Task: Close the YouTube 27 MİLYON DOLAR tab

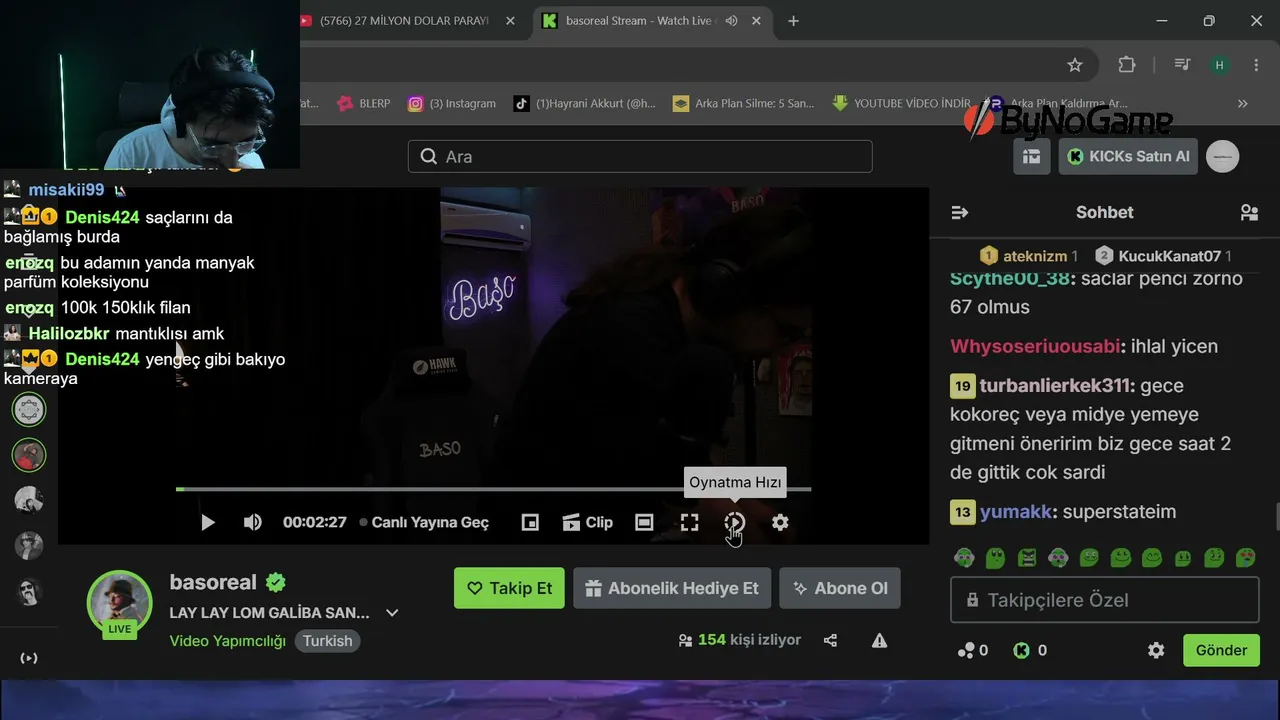Action: point(509,21)
